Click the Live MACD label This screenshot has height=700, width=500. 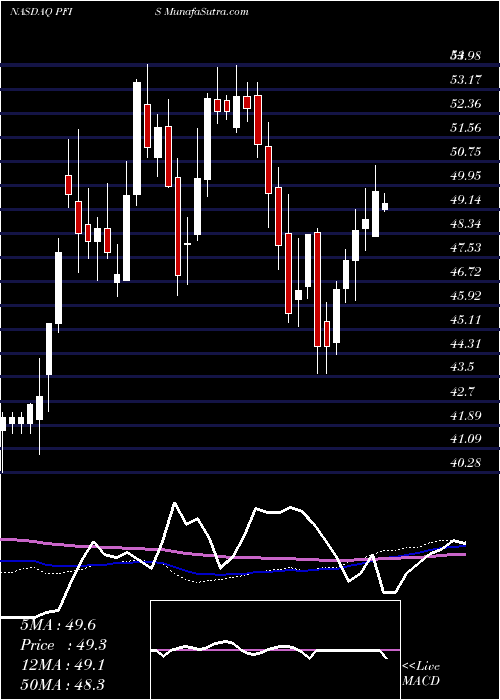tap(421, 674)
